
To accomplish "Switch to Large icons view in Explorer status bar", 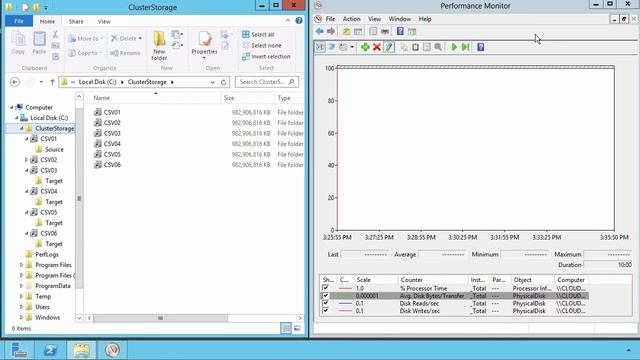I will tap(297, 328).
